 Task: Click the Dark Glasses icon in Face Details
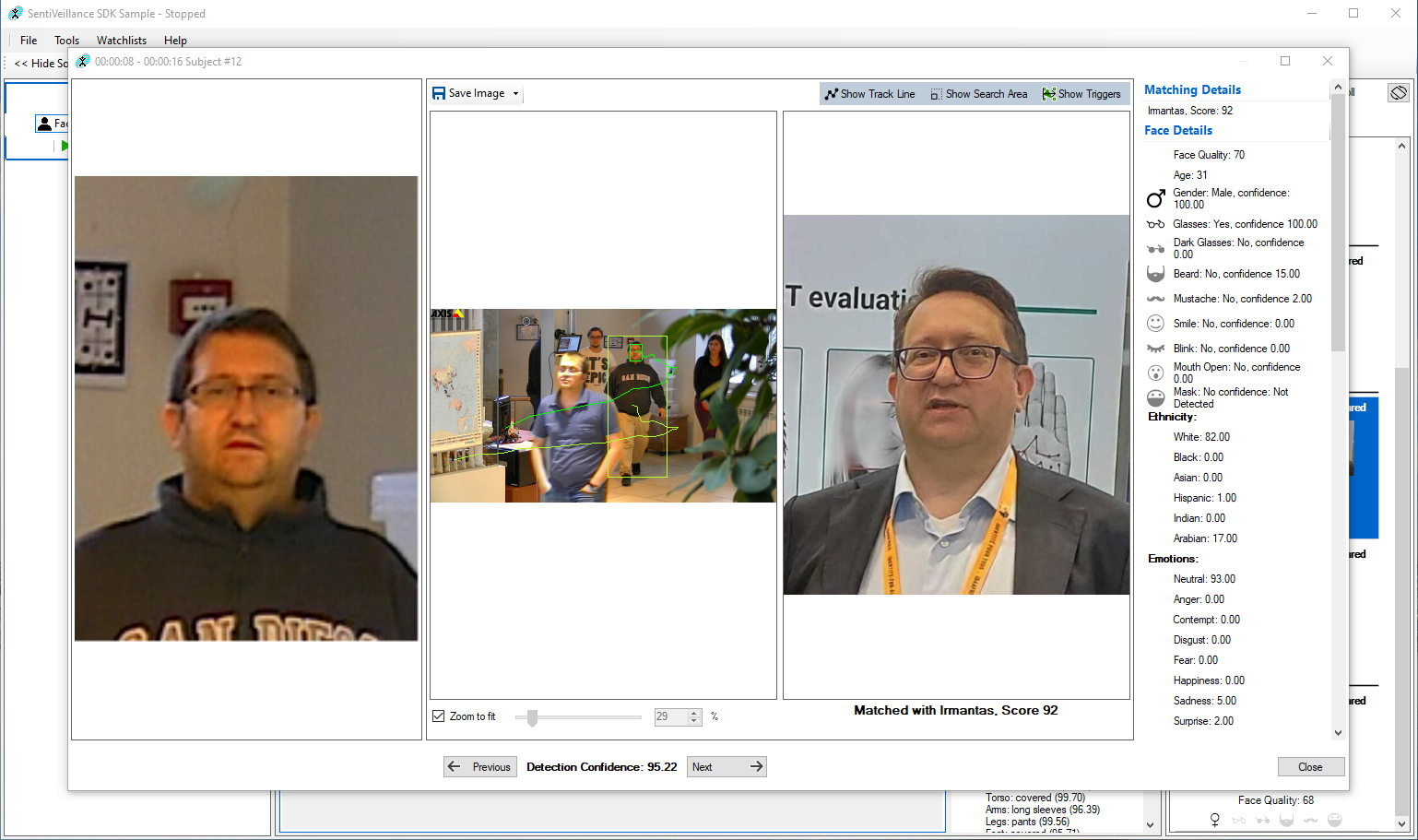[1156, 249]
